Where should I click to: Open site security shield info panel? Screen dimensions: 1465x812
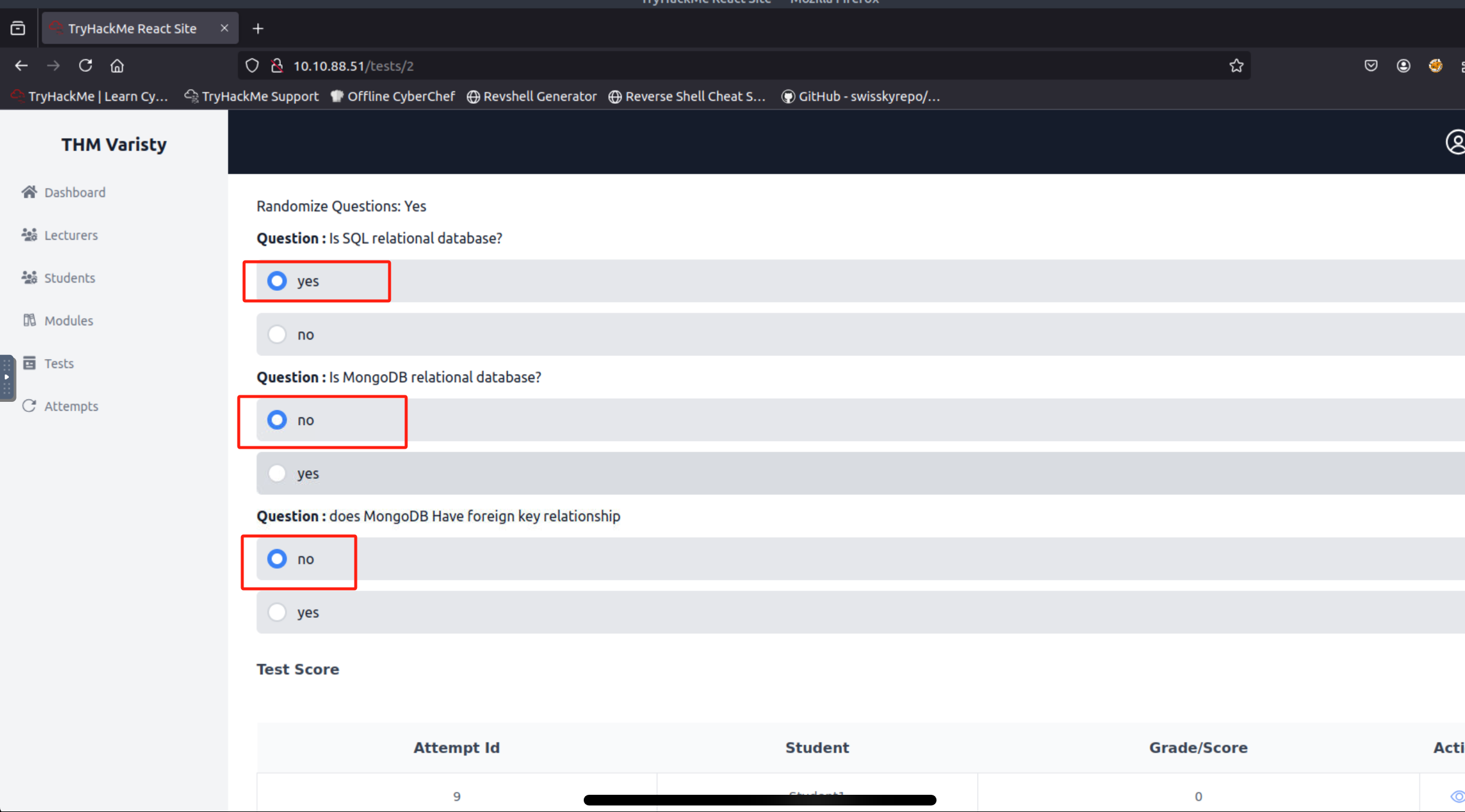(x=252, y=65)
